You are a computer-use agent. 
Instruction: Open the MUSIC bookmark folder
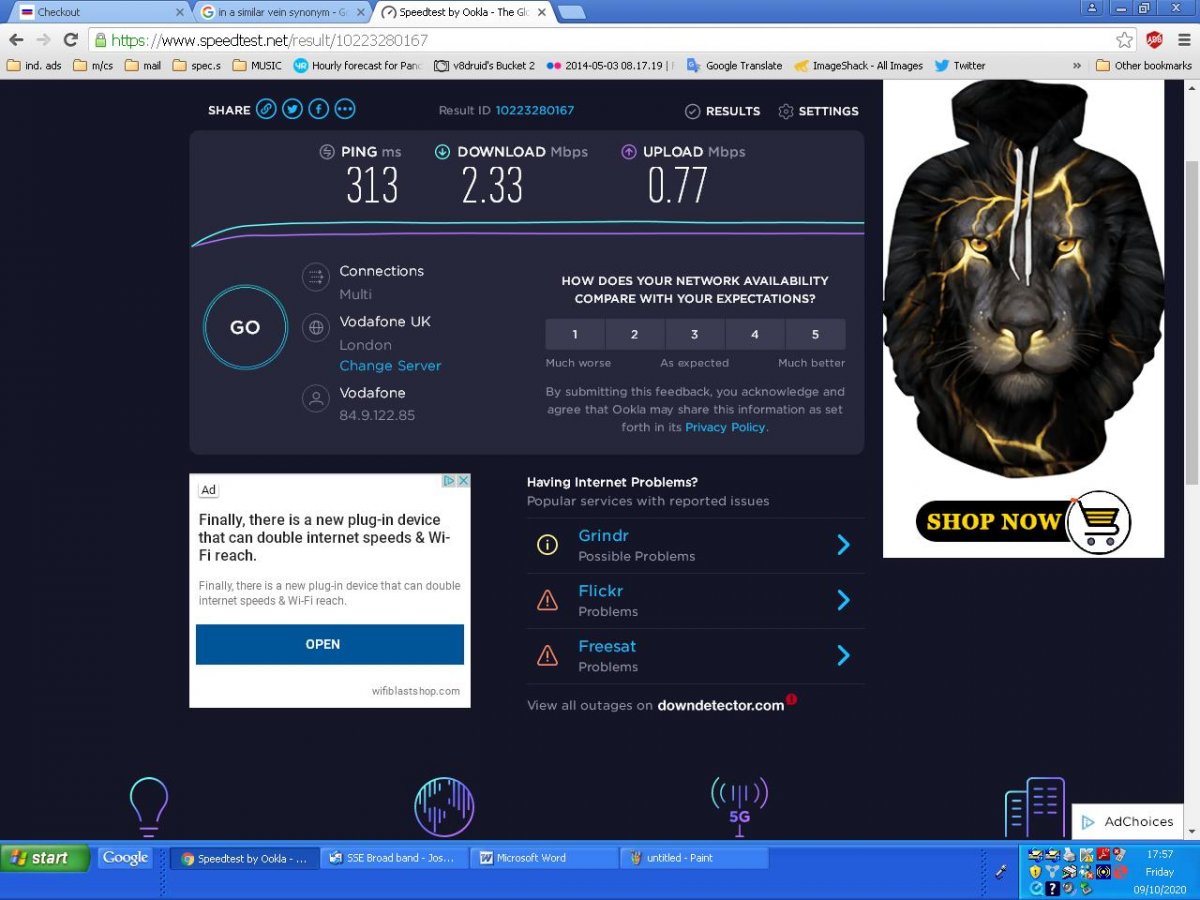pos(257,65)
